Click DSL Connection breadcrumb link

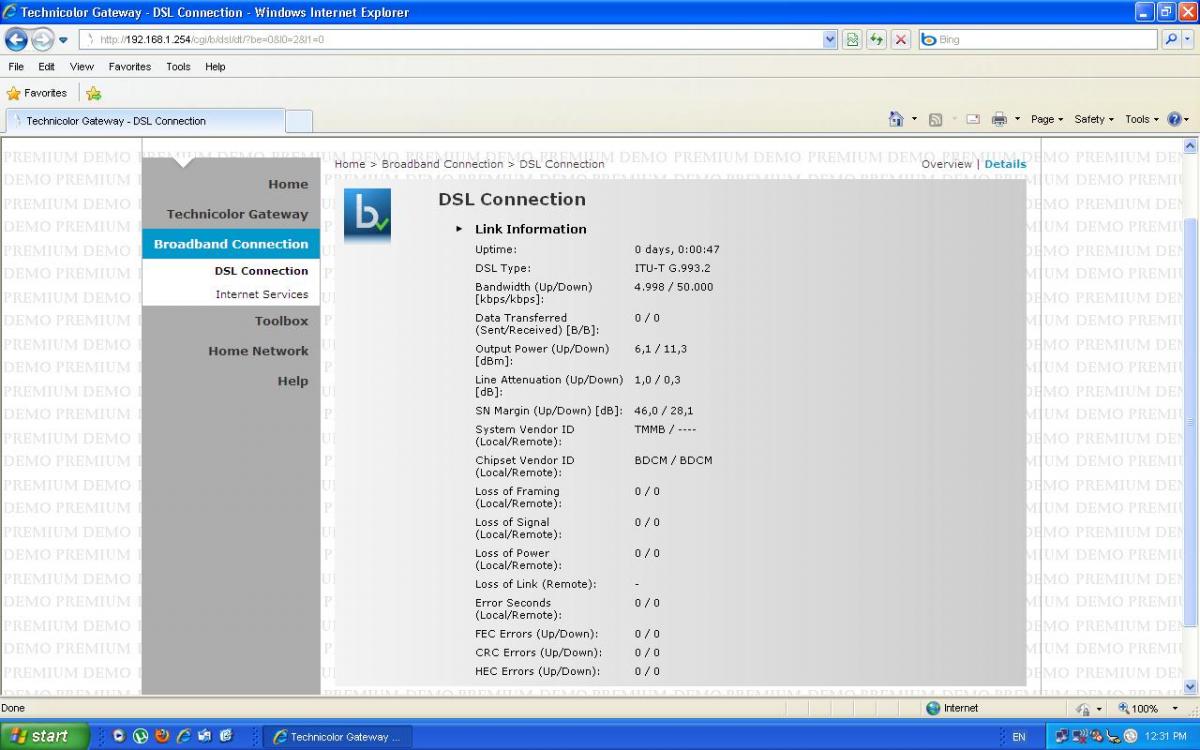pos(562,164)
